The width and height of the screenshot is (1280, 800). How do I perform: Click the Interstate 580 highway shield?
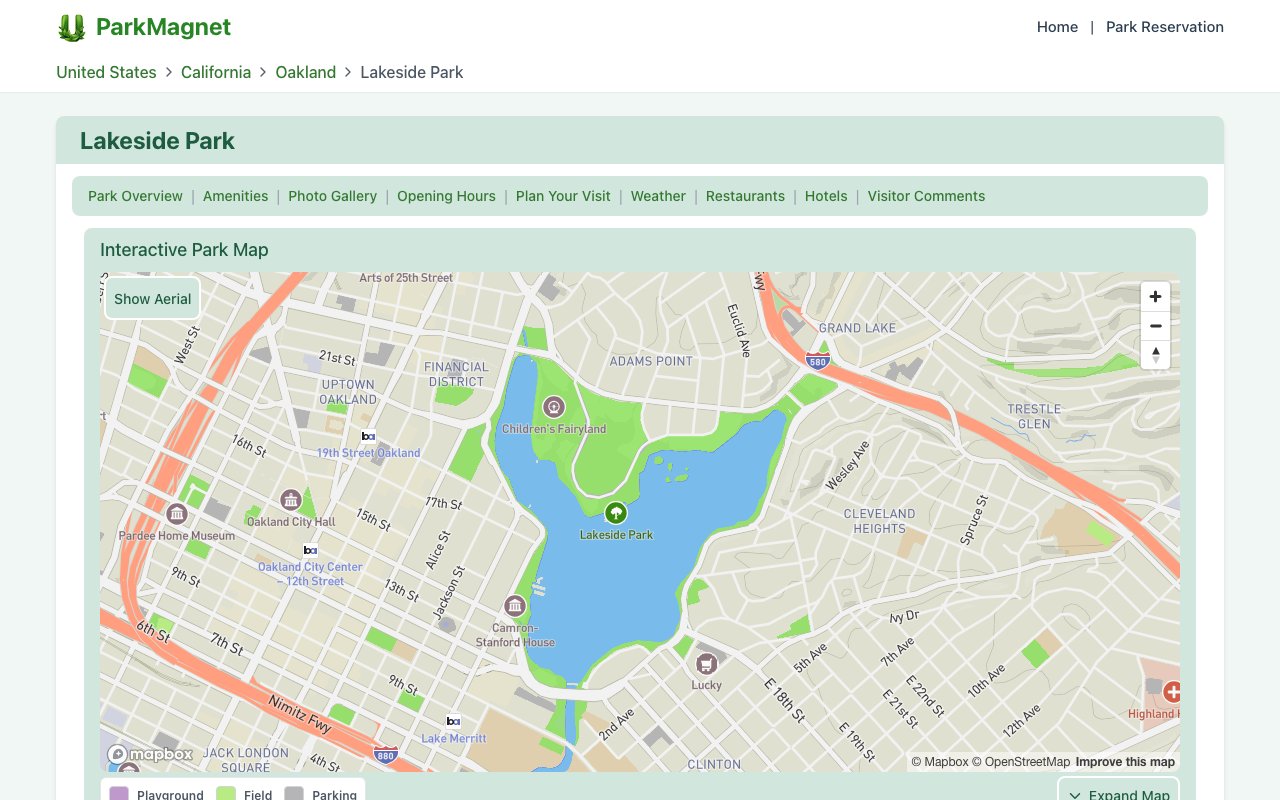[818, 360]
